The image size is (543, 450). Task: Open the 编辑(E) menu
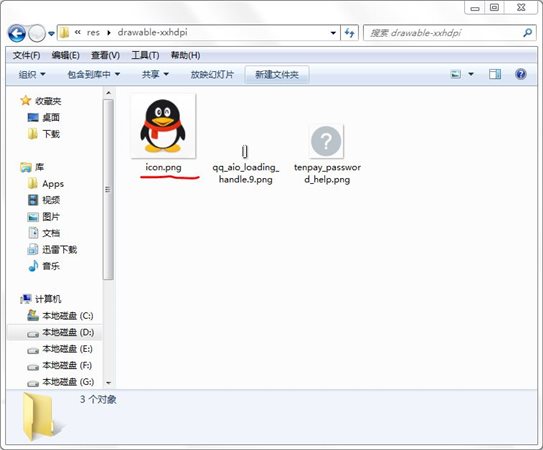(x=65, y=55)
